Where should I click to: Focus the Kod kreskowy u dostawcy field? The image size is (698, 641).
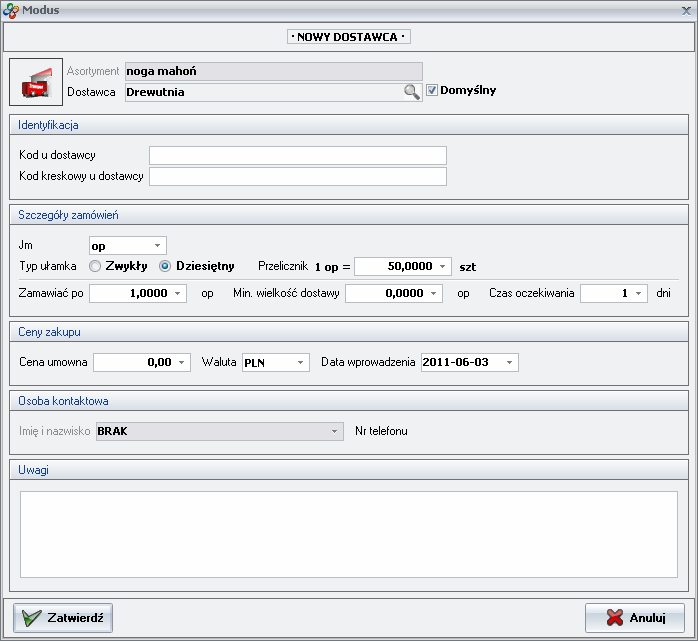pyautogui.click(x=297, y=177)
